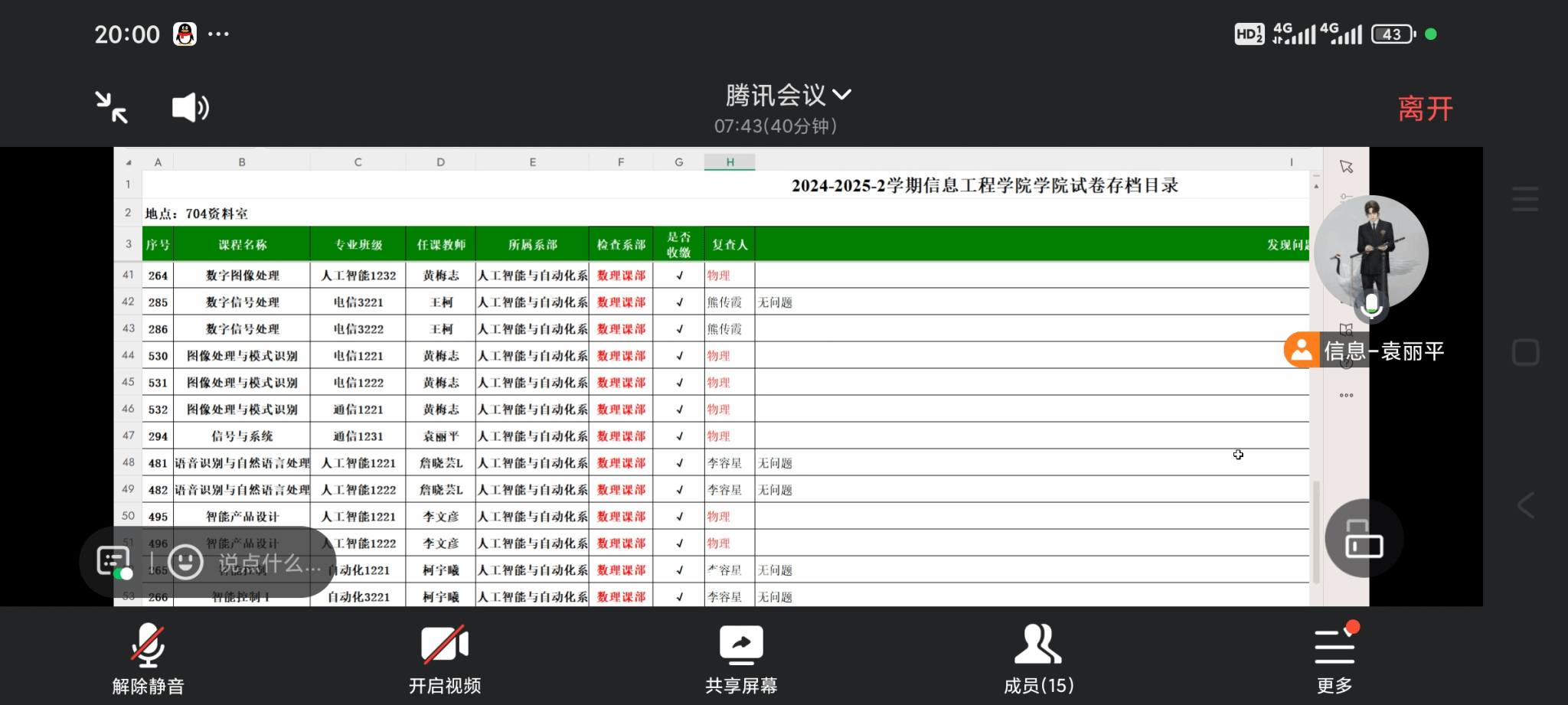
Task: Click the select-all corner of spreadsheet
Action: (128, 162)
